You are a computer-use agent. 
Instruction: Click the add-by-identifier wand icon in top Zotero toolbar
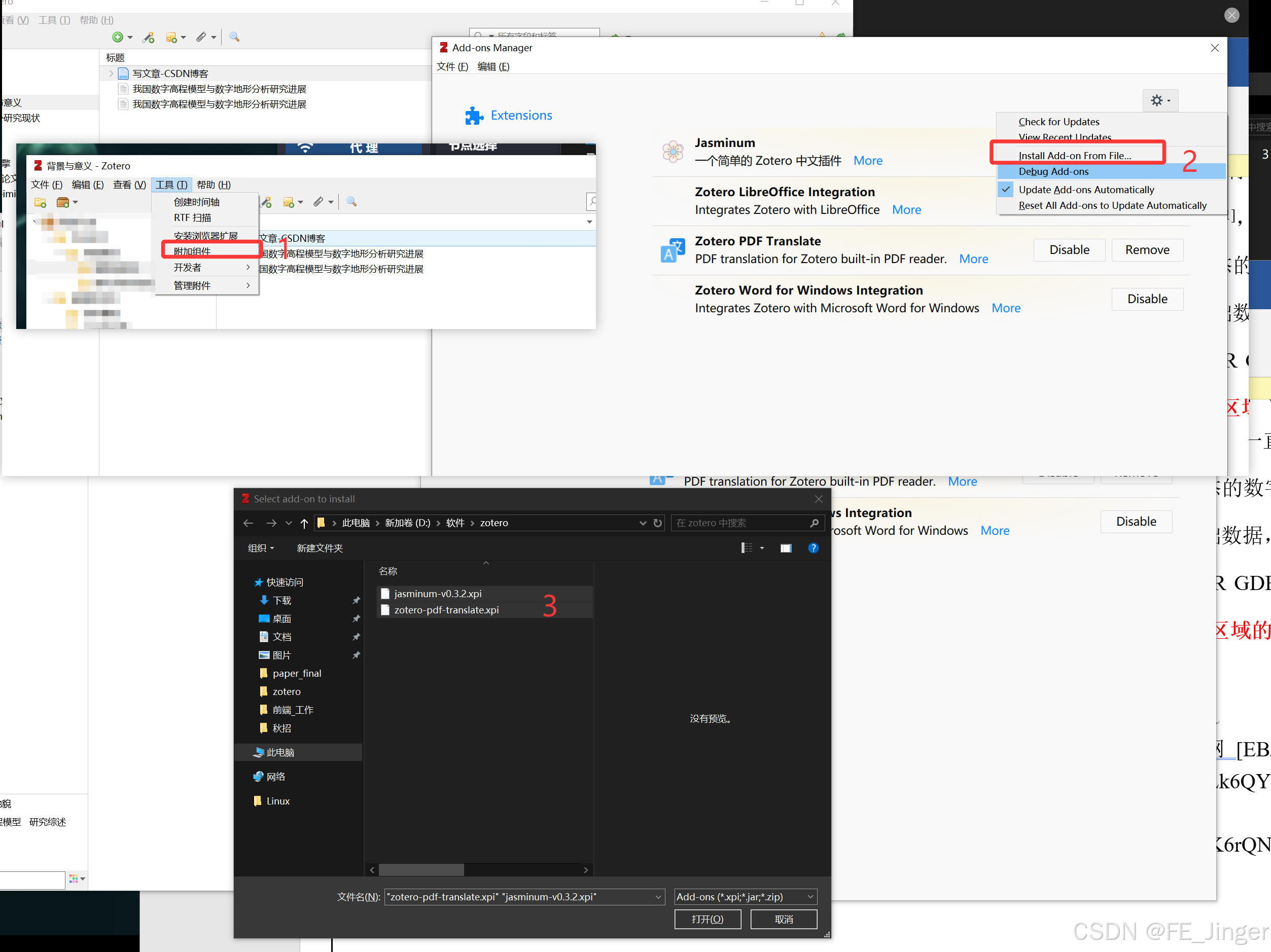[x=149, y=38]
